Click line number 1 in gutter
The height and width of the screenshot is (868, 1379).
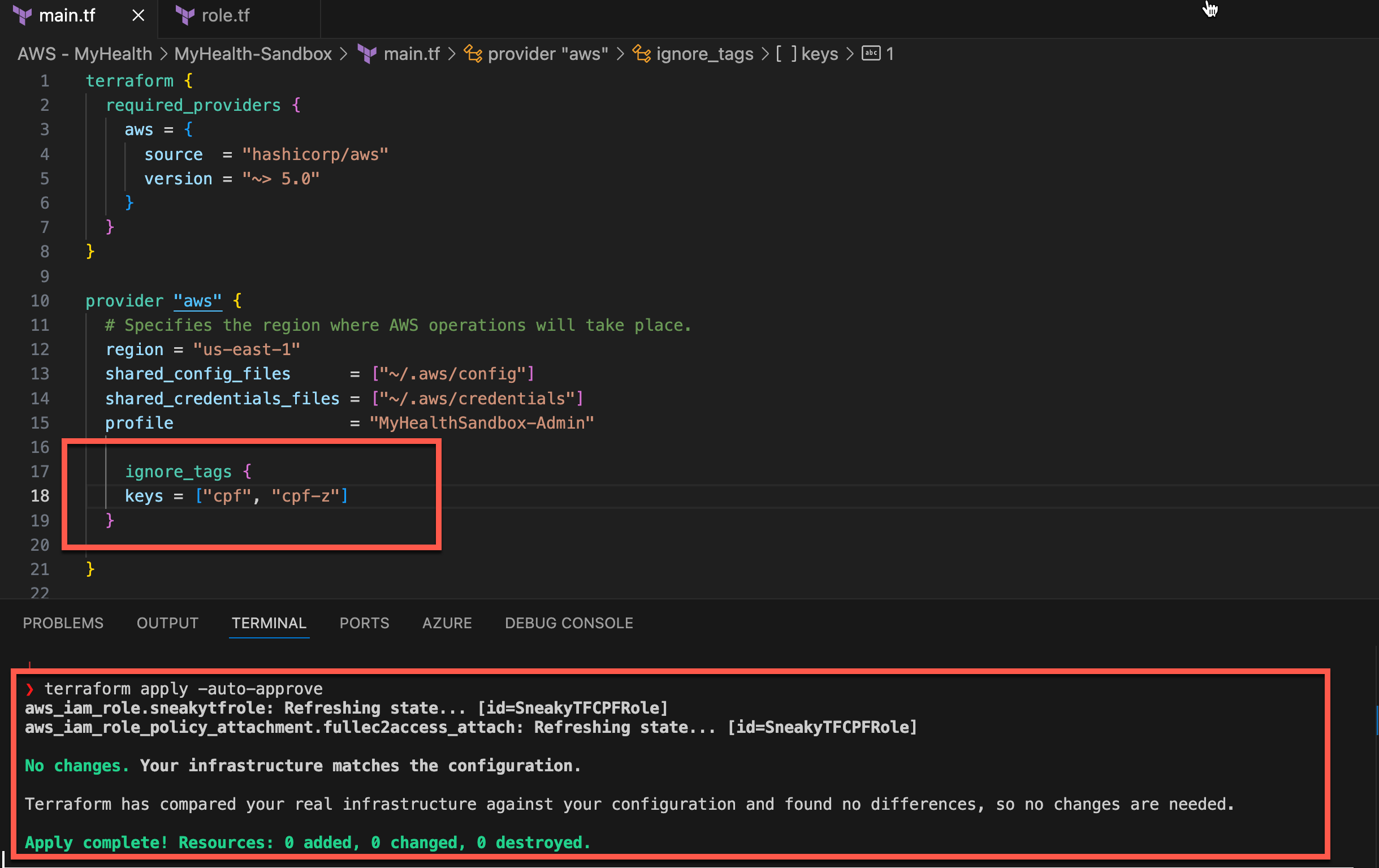45,81
